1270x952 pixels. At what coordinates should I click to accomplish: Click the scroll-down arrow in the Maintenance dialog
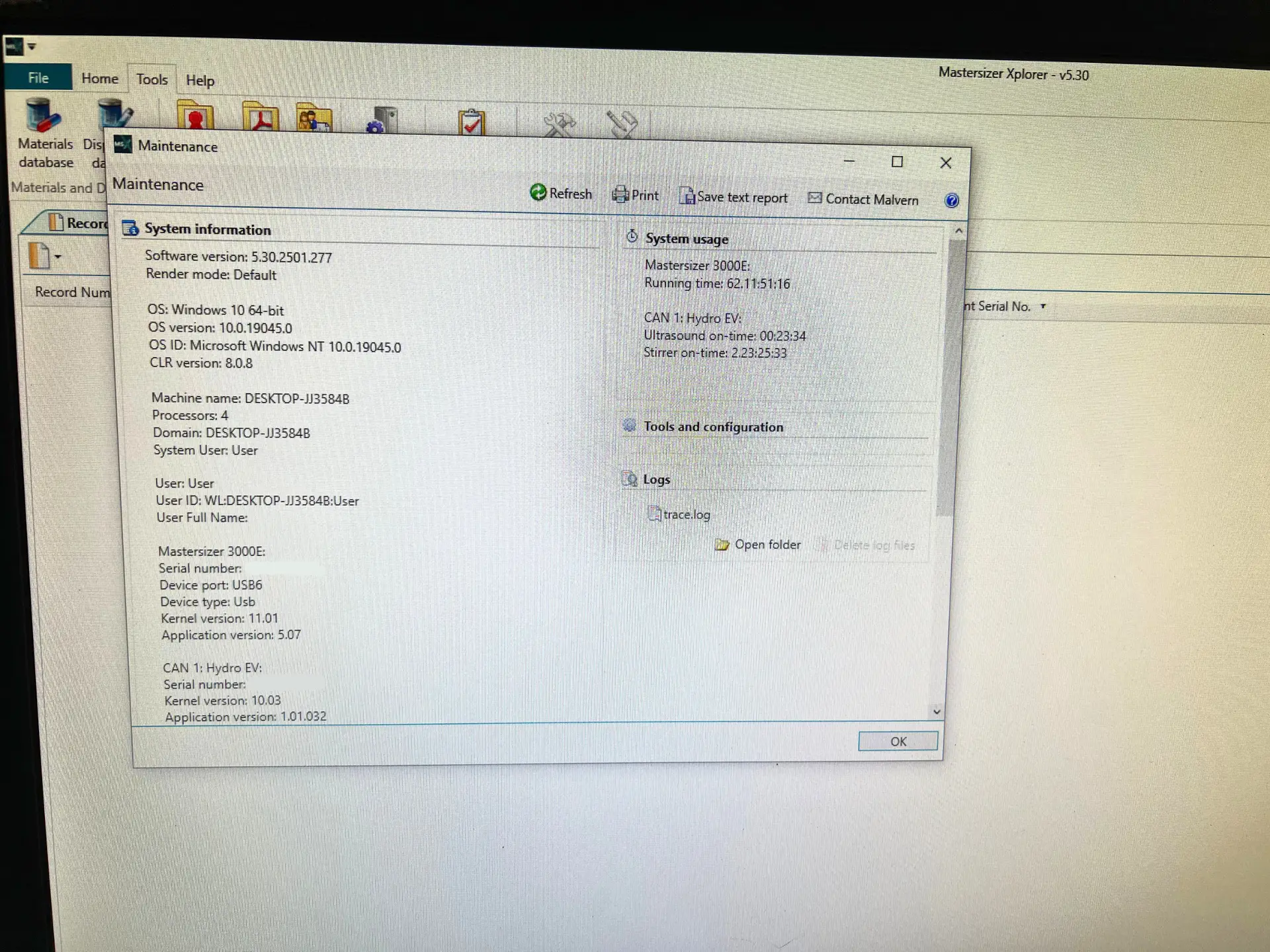tap(936, 712)
